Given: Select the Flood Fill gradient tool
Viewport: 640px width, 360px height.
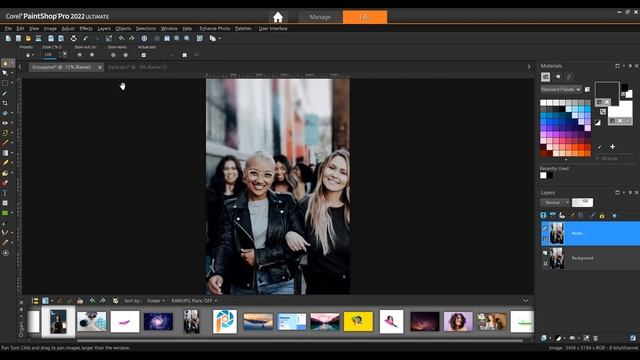Looking at the screenshot, I should tap(5, 153).
